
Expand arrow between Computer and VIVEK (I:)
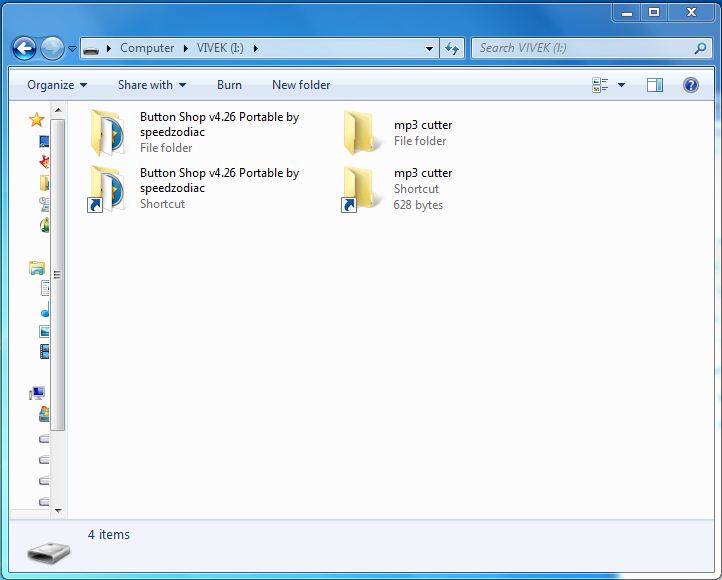pyautogui.click(x=186, y=48)
